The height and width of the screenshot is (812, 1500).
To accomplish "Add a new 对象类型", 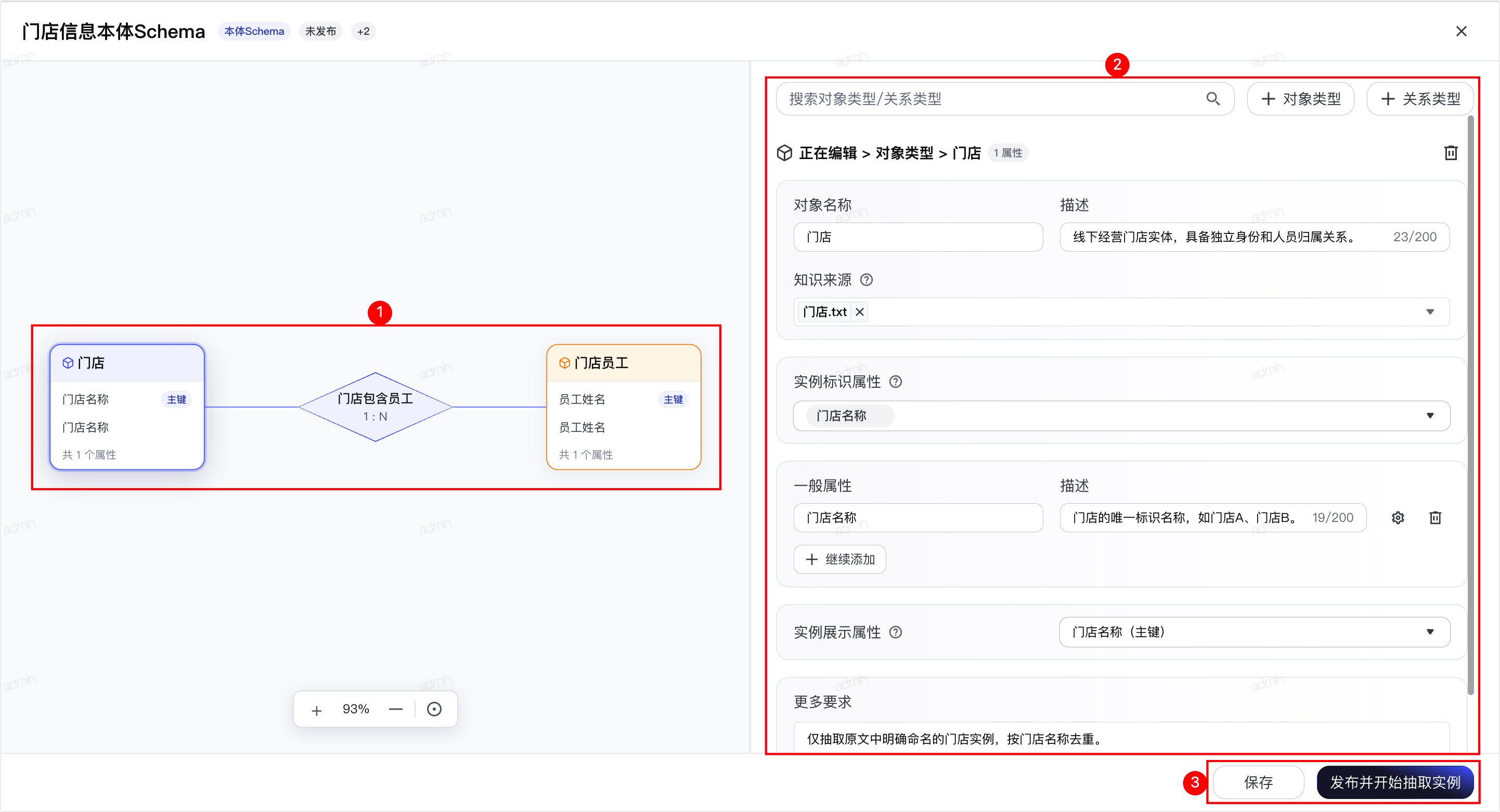I will (1300, 99).
